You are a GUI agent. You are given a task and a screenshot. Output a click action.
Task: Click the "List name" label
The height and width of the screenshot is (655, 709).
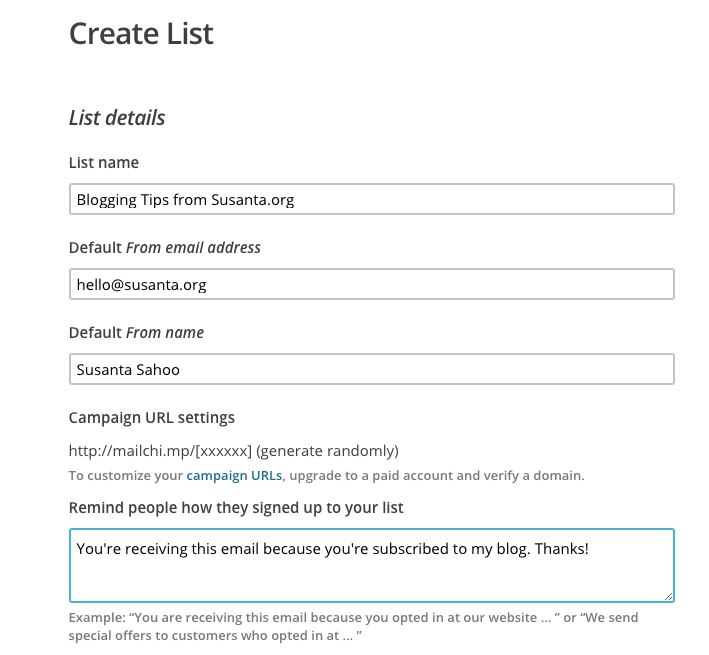point(104,163)
